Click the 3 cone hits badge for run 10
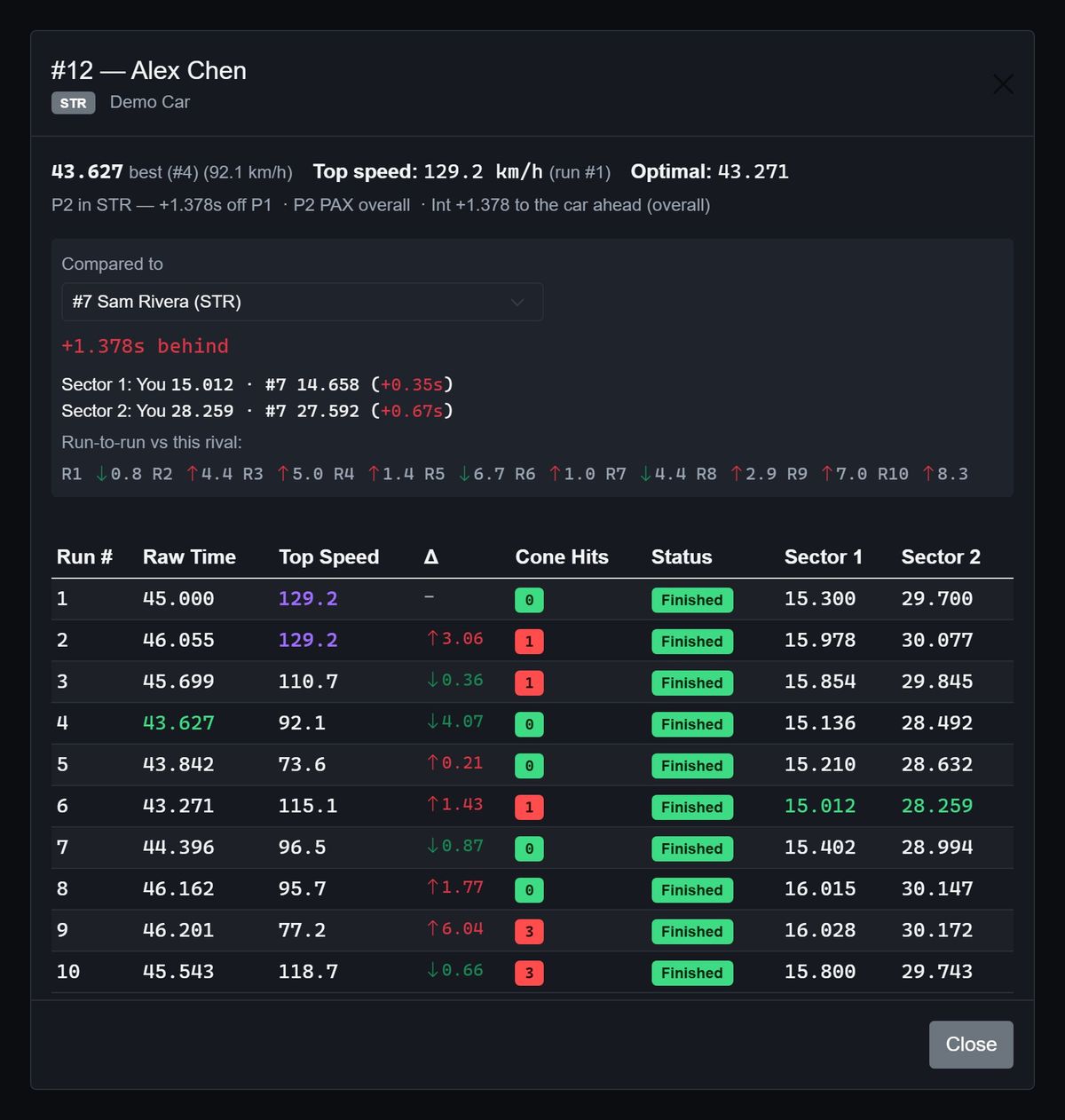 [529, 973]
